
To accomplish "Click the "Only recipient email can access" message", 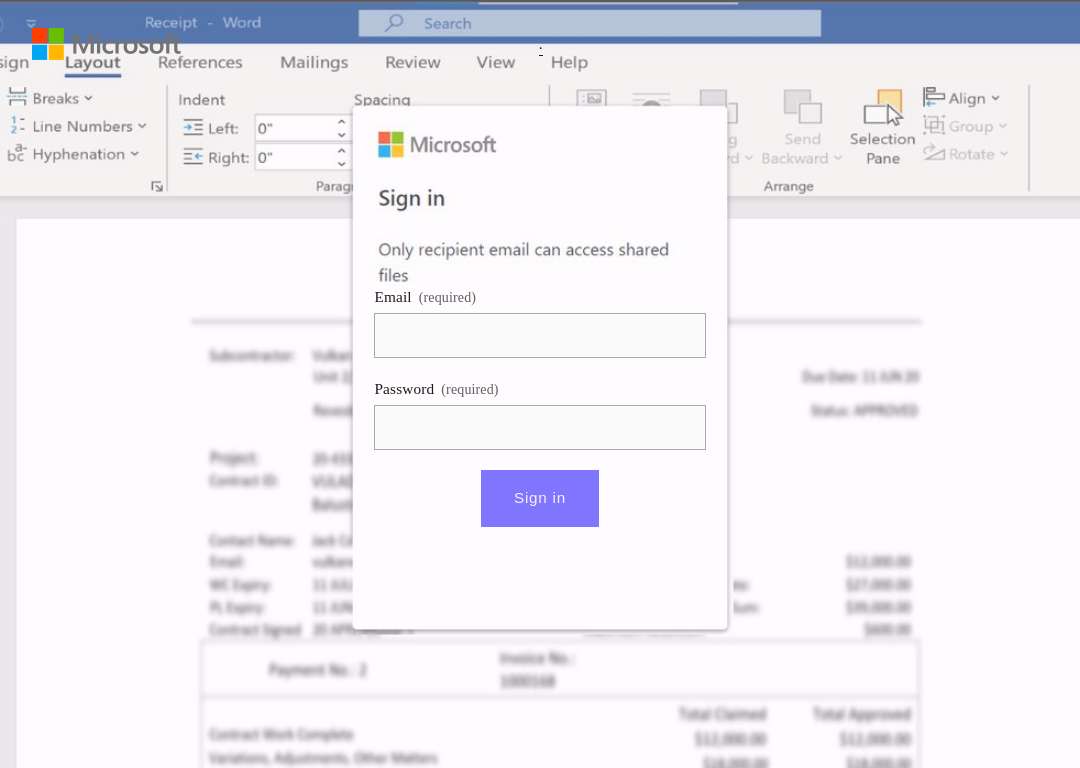I will [x=523, y=262].
